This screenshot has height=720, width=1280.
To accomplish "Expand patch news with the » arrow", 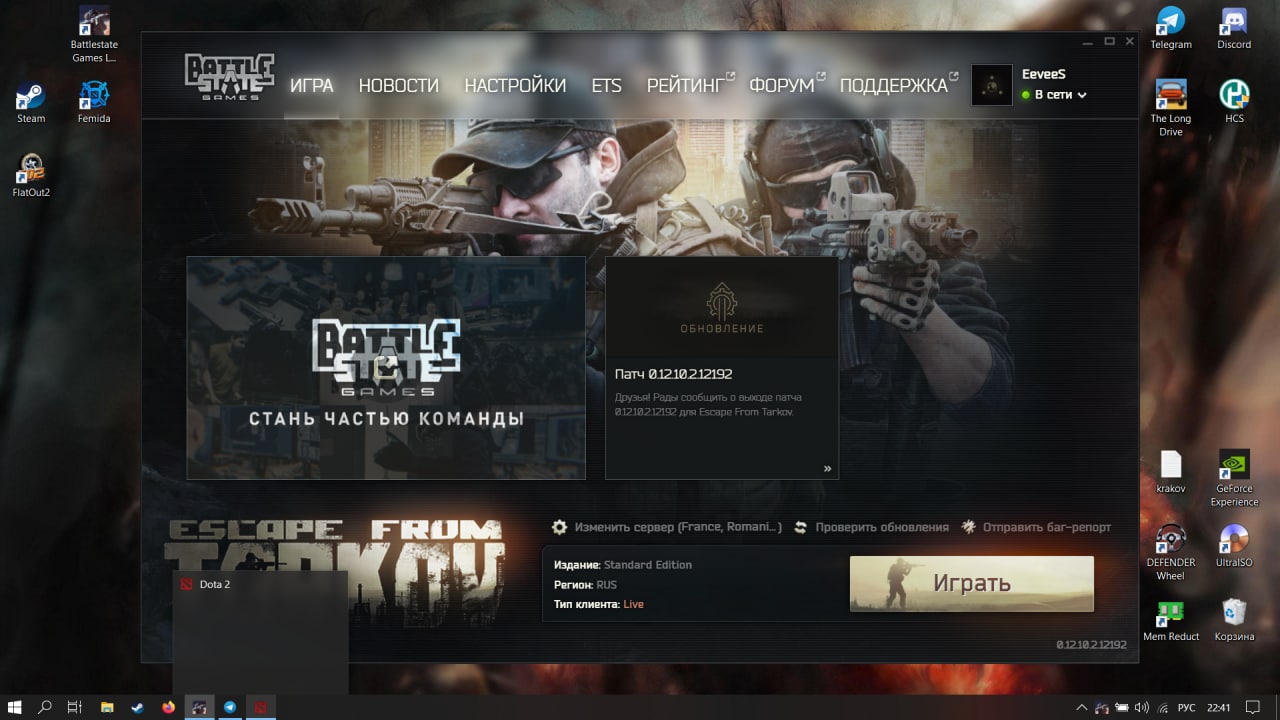I will tap(827, 468).
